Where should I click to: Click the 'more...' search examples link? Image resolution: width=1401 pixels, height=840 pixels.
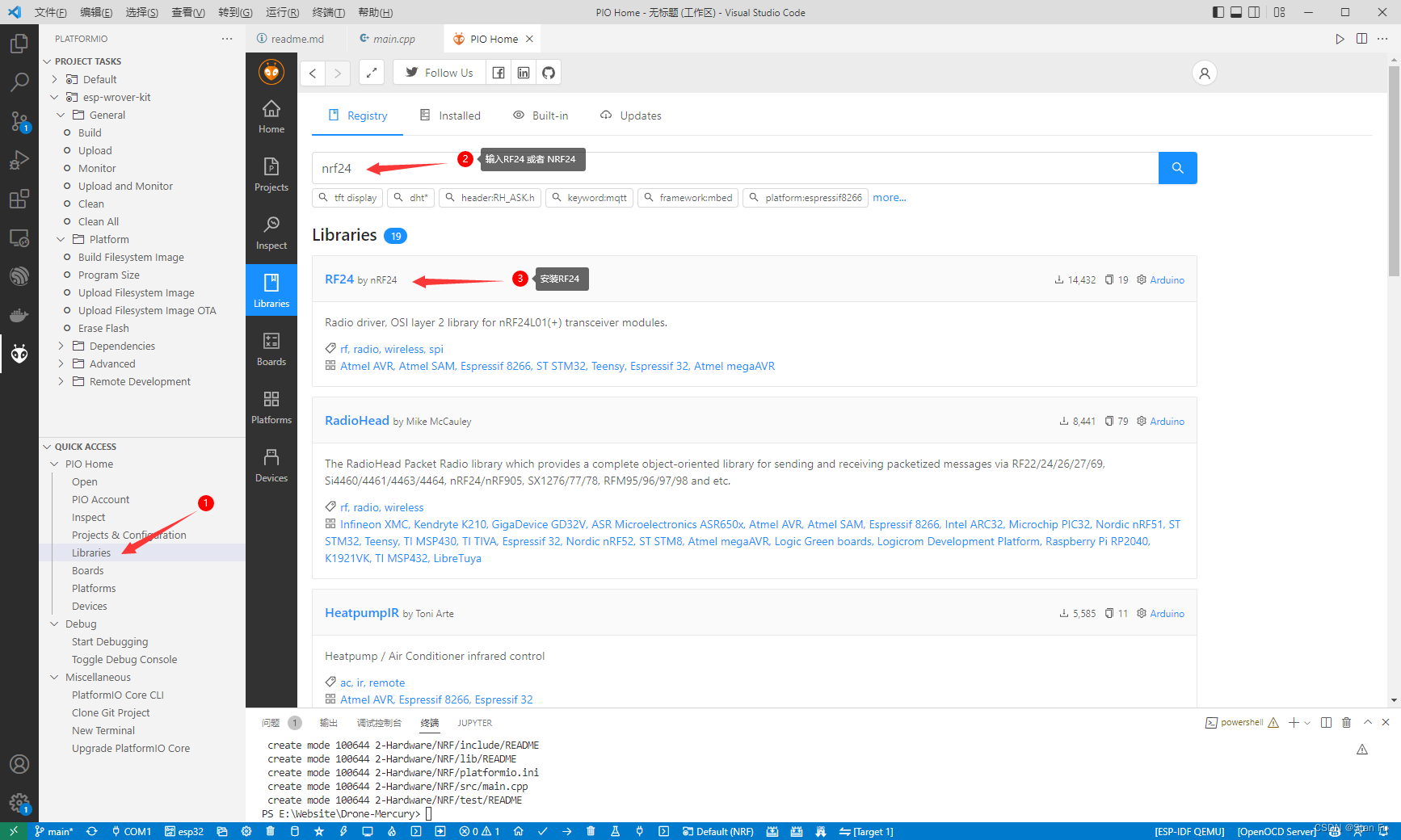890,197
